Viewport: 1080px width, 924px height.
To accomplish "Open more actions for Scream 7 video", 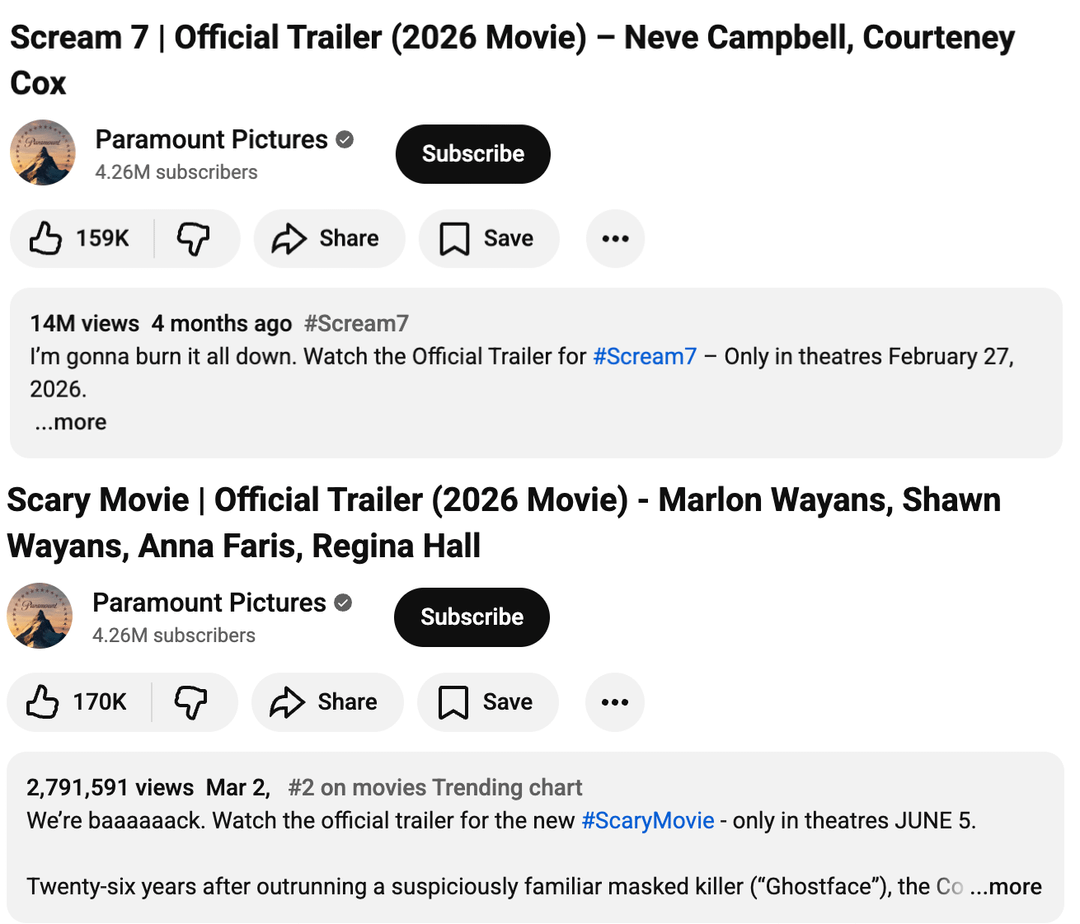I will coord(615,239).
